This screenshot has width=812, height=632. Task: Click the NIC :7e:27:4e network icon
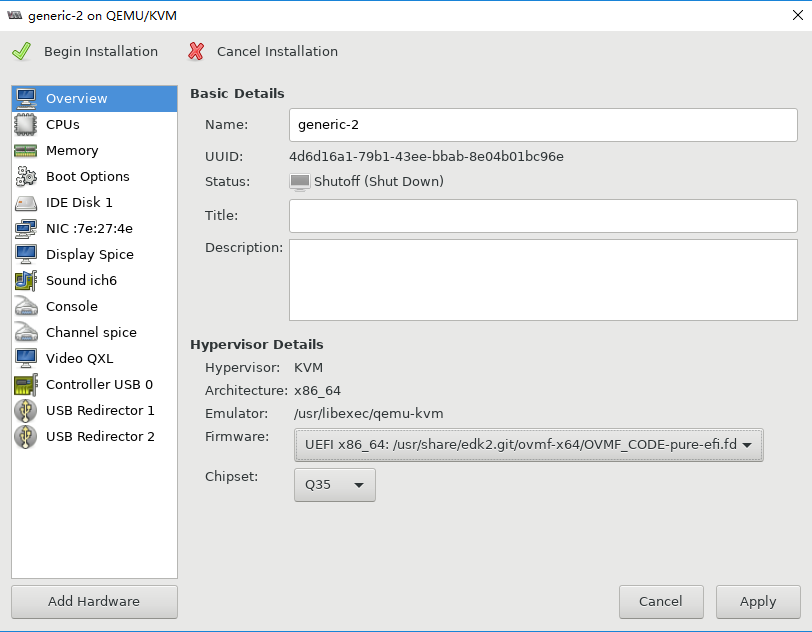[25, 228]
